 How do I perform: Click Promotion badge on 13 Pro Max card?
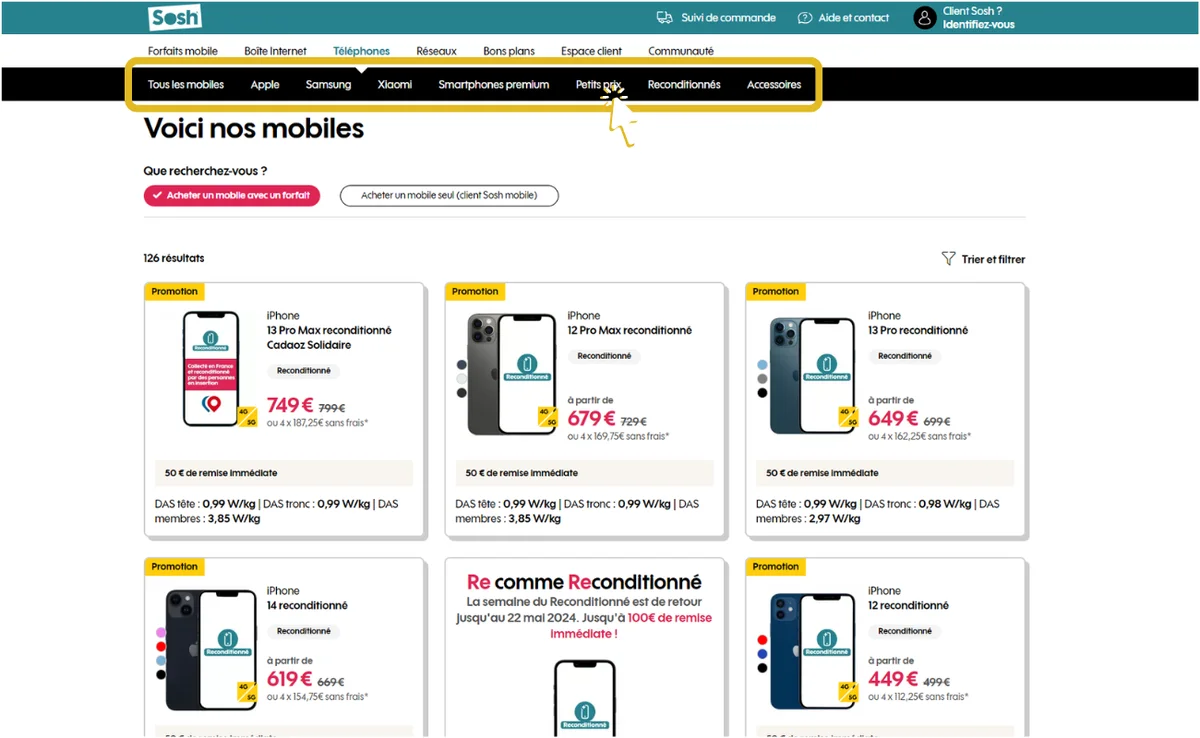click(x=175, y=292)
